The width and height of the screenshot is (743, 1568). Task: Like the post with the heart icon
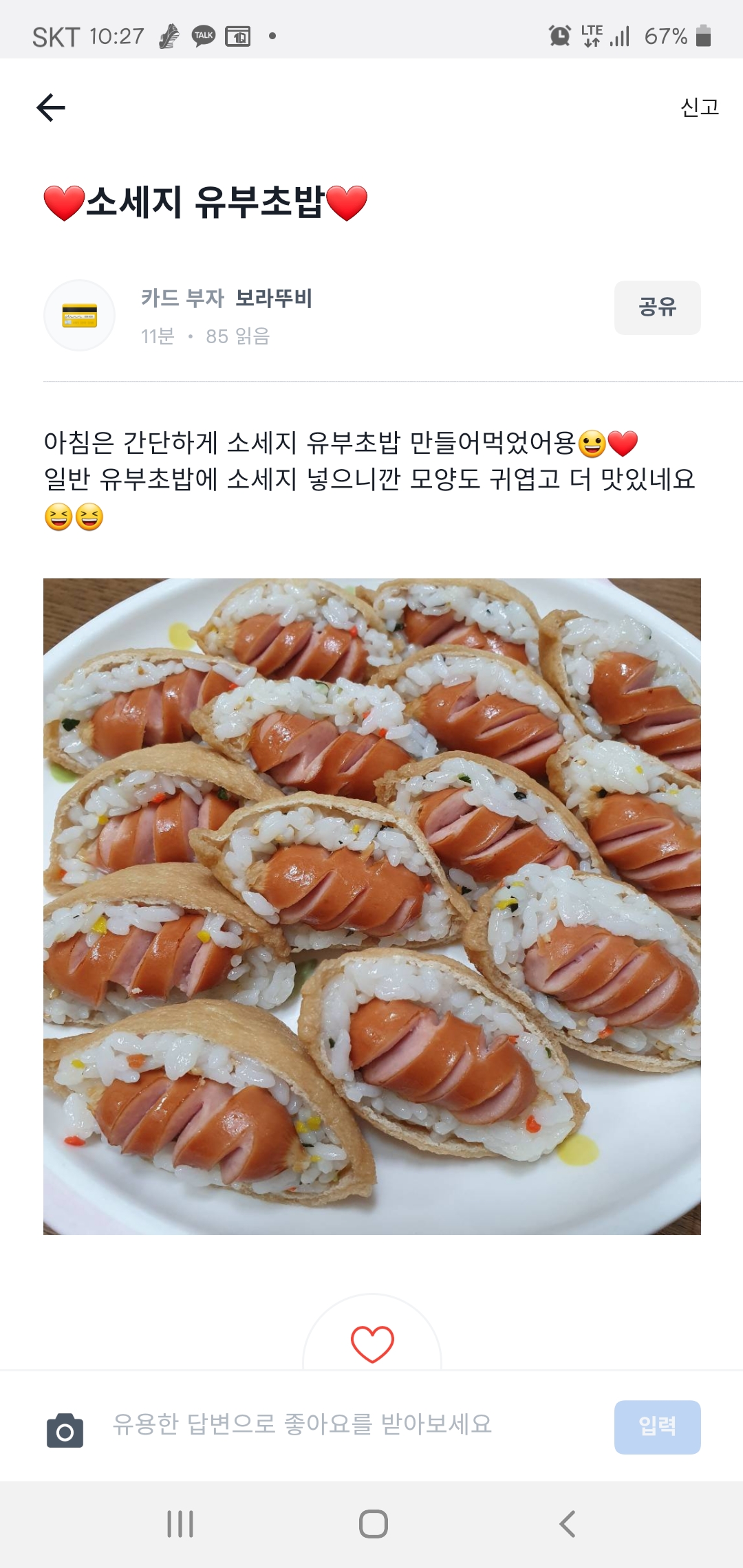[372, 1344]
